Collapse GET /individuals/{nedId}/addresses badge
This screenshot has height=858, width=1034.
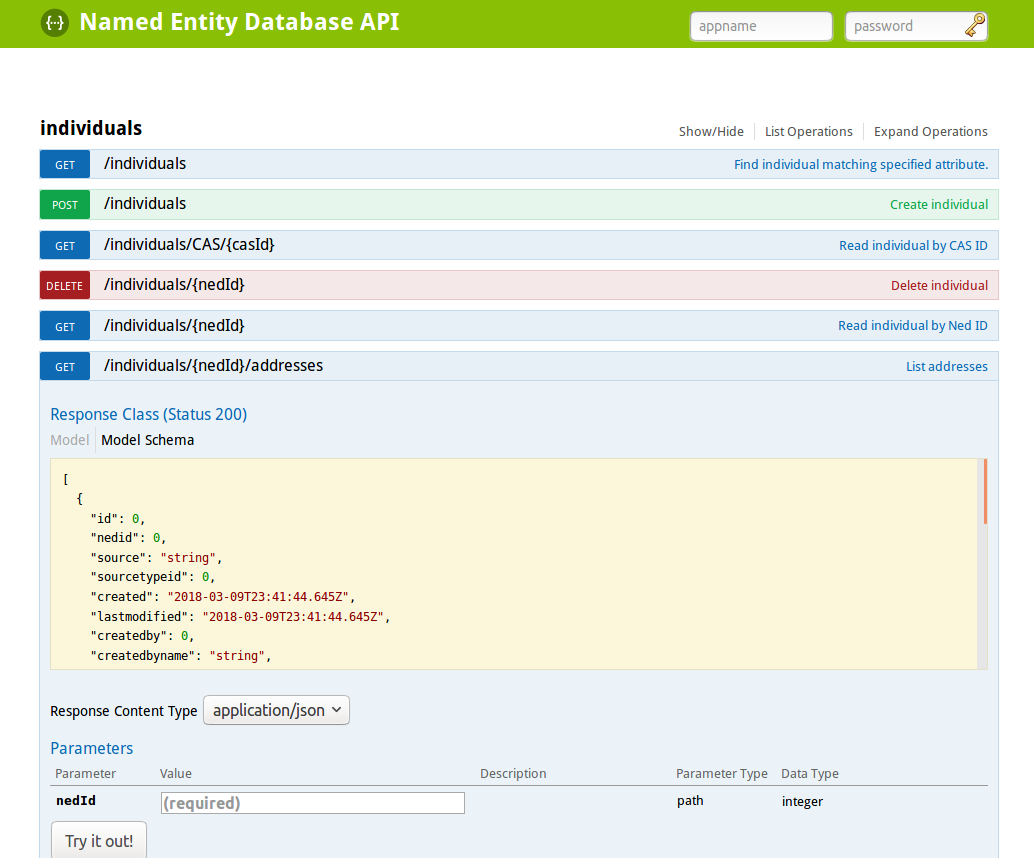click(65, 366)
